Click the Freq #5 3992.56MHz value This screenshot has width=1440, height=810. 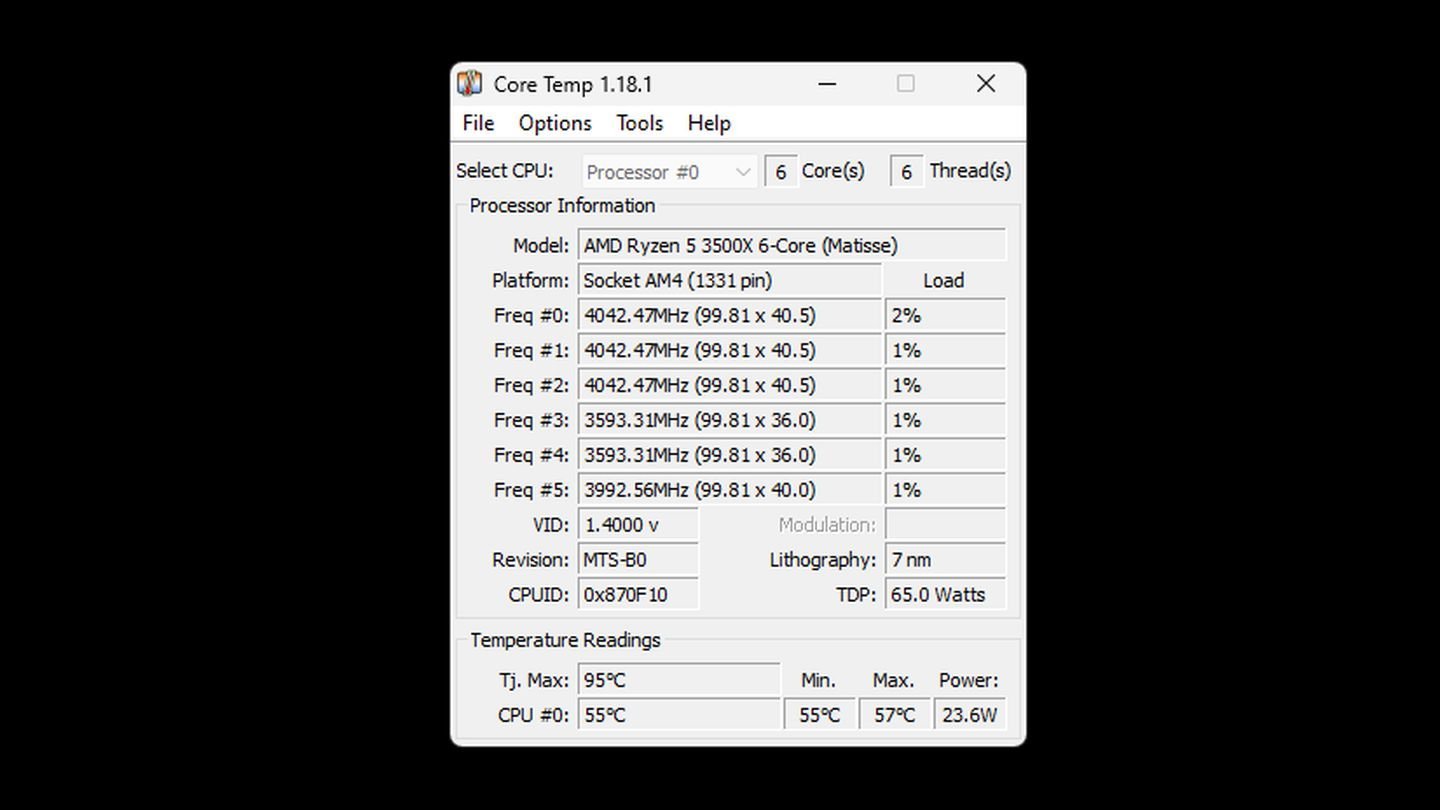coord(730,490)
